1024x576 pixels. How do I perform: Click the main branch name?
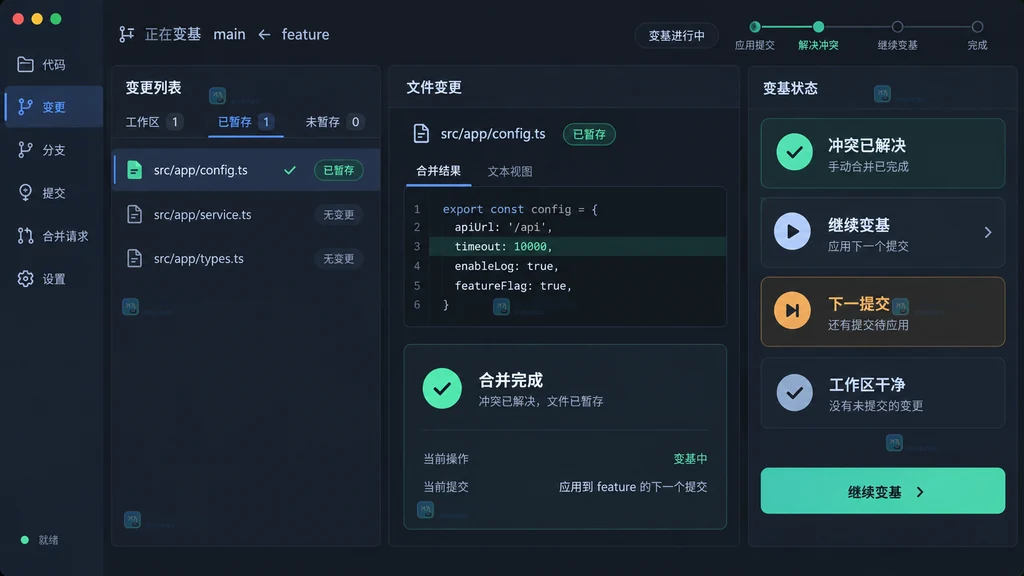[229, 35]
